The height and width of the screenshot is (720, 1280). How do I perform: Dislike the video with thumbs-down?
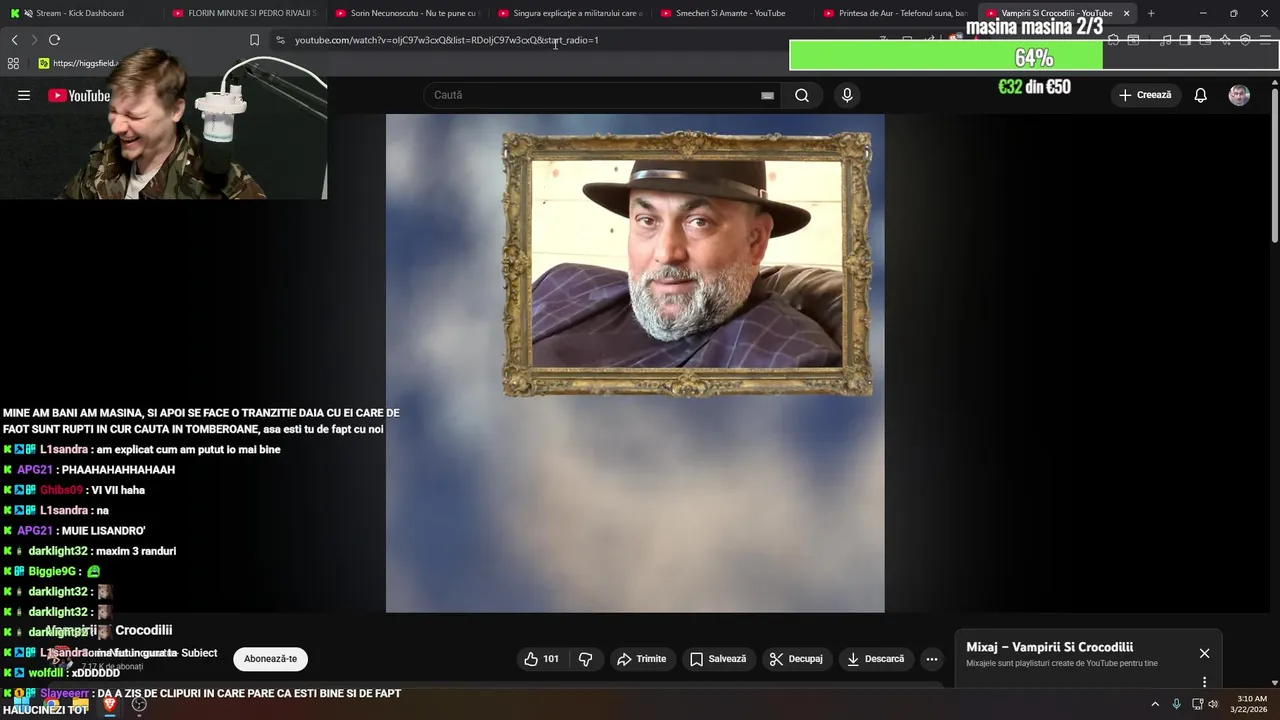pyautogui.click(x=586, y=659)
